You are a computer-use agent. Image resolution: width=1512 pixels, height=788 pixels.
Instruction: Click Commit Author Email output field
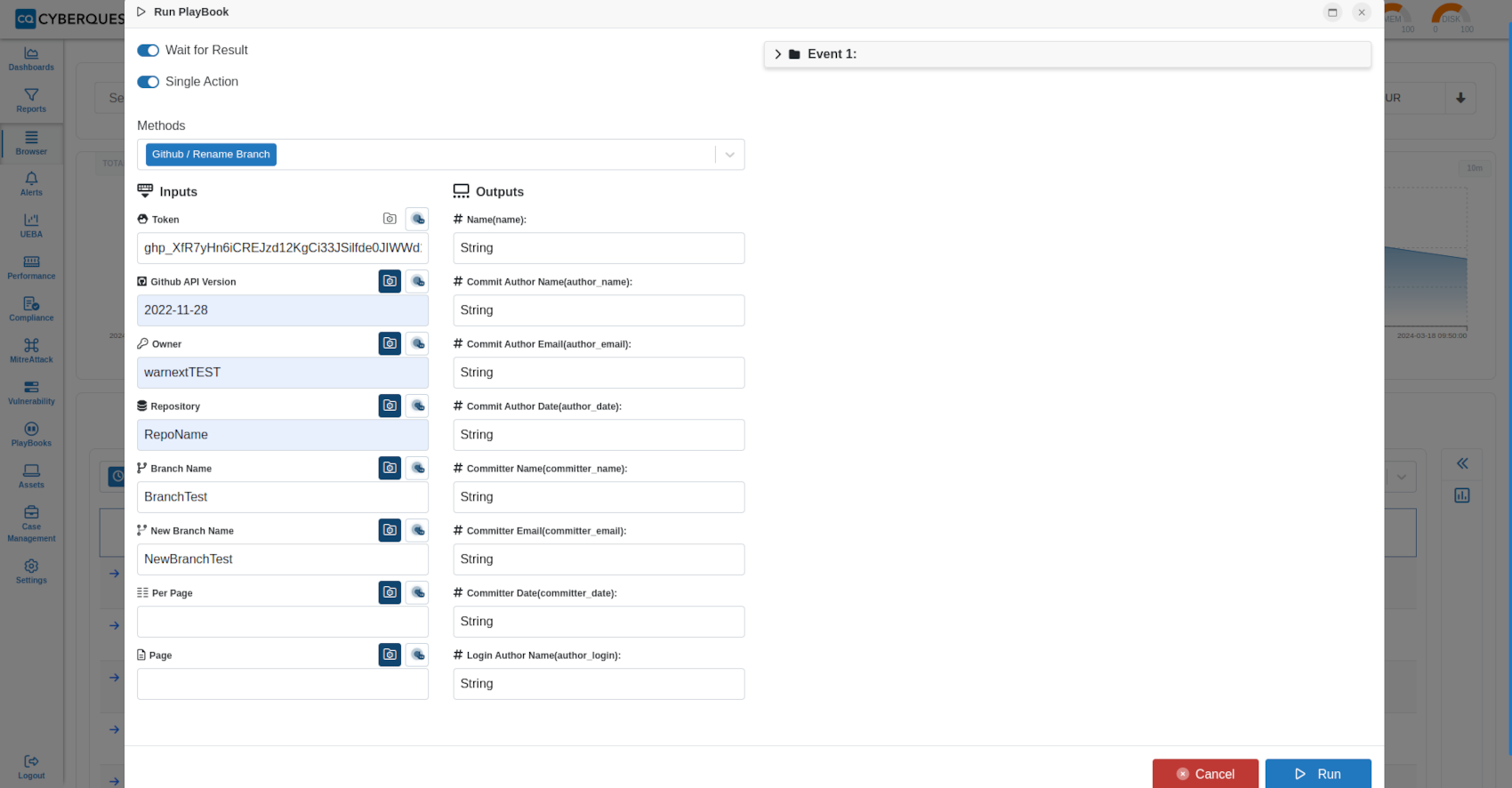coord(599,373)
